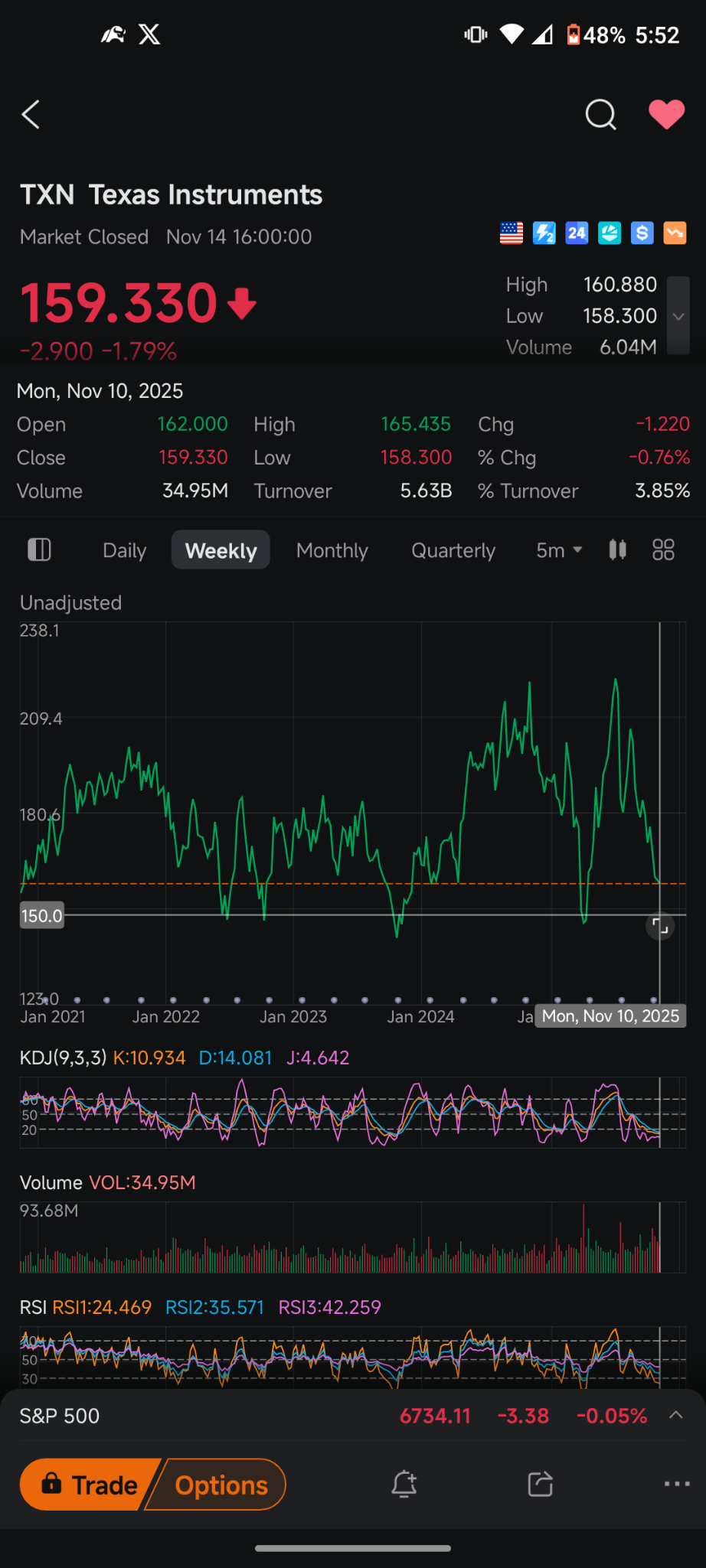Expand the chart to fullscreen

click(x=659, y=927)
